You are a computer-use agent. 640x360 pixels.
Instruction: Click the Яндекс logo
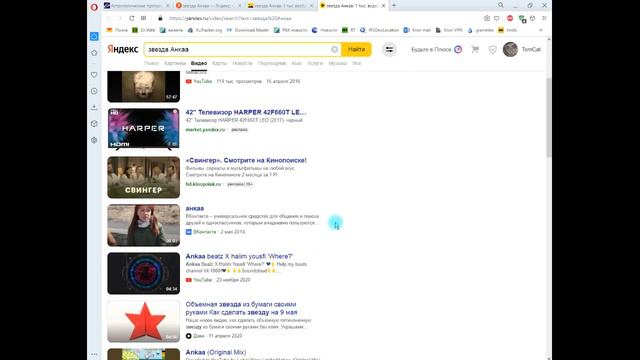tap(123, 49)
